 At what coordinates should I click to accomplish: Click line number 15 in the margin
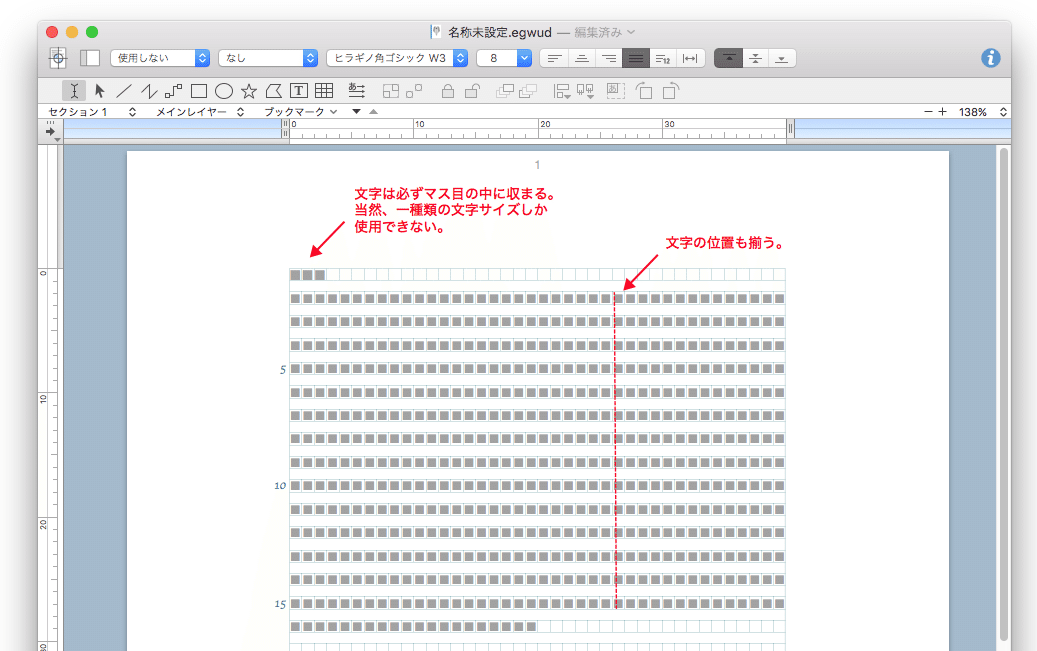[x=280, y=604]
